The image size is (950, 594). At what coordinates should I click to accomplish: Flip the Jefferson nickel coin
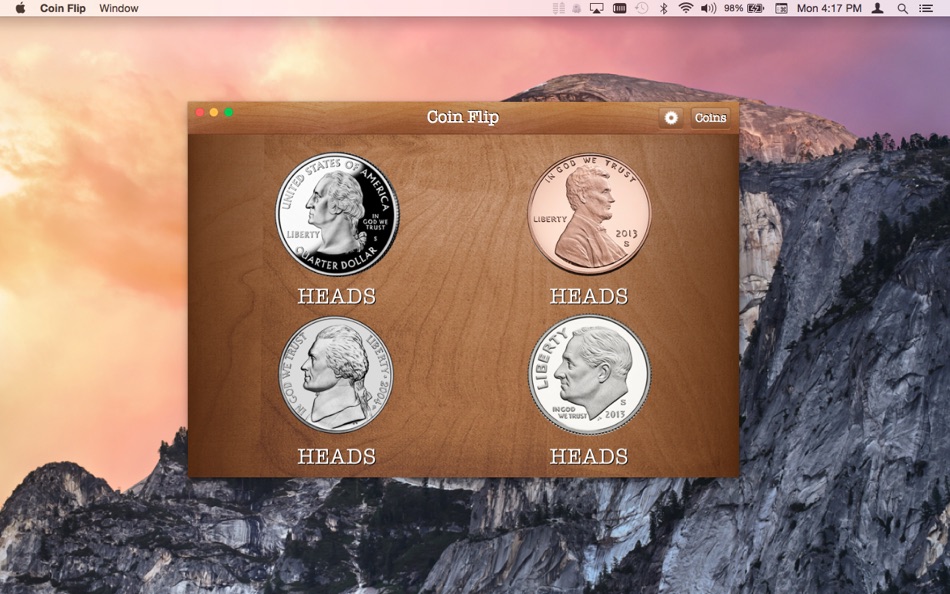pos(336,375)
